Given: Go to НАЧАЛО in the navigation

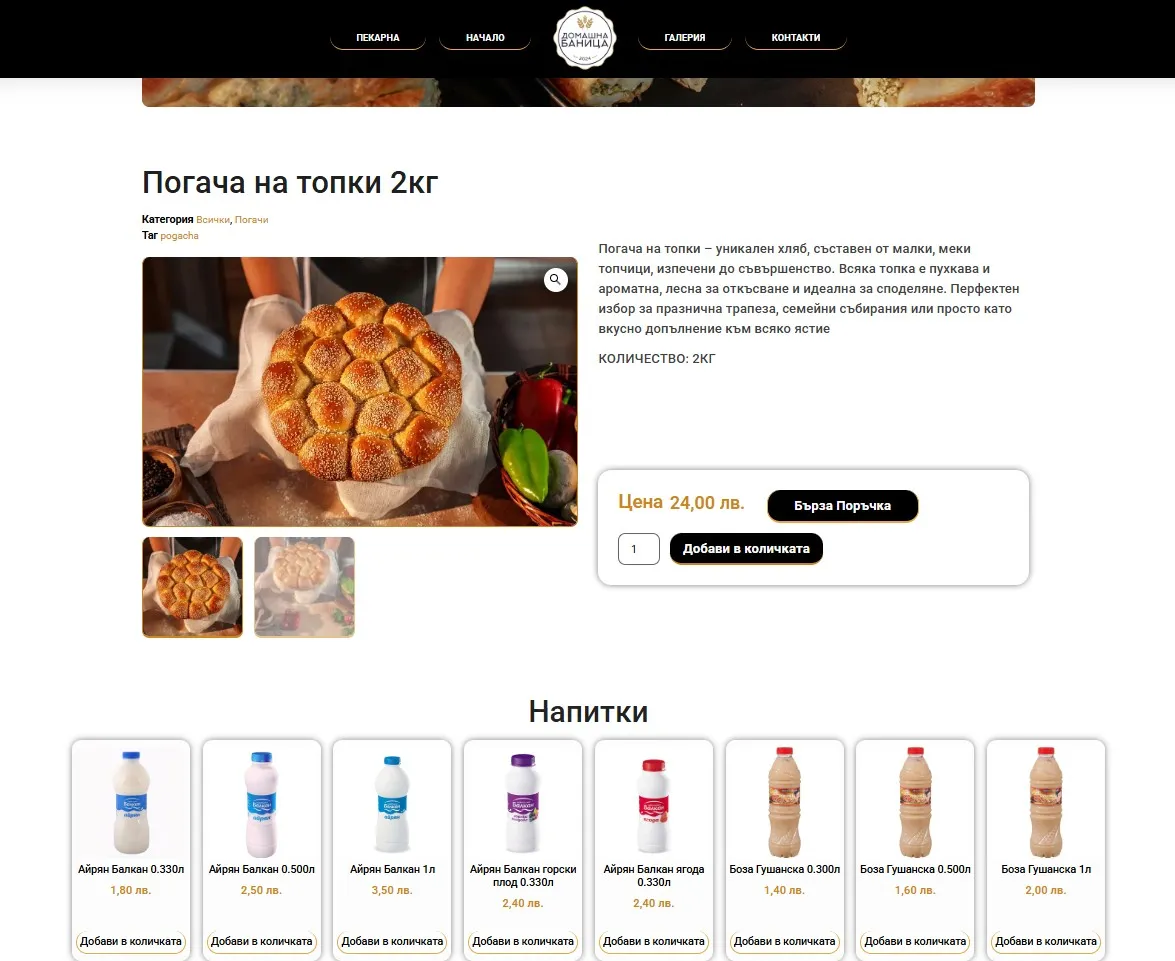Looking at the screenshot, I should coord(485,37).
